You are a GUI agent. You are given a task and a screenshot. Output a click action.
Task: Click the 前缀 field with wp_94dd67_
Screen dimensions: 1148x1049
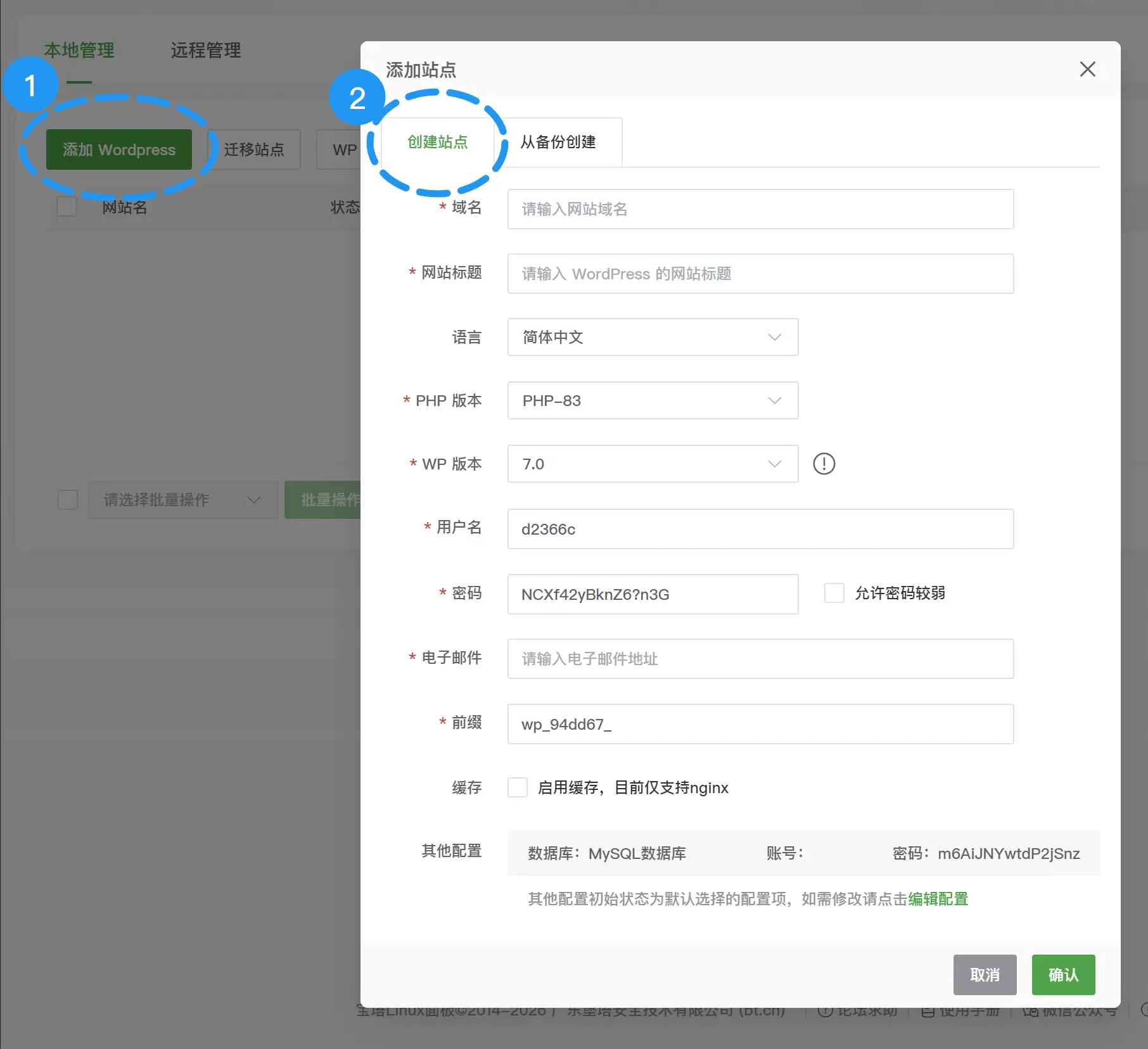(760, 724)
